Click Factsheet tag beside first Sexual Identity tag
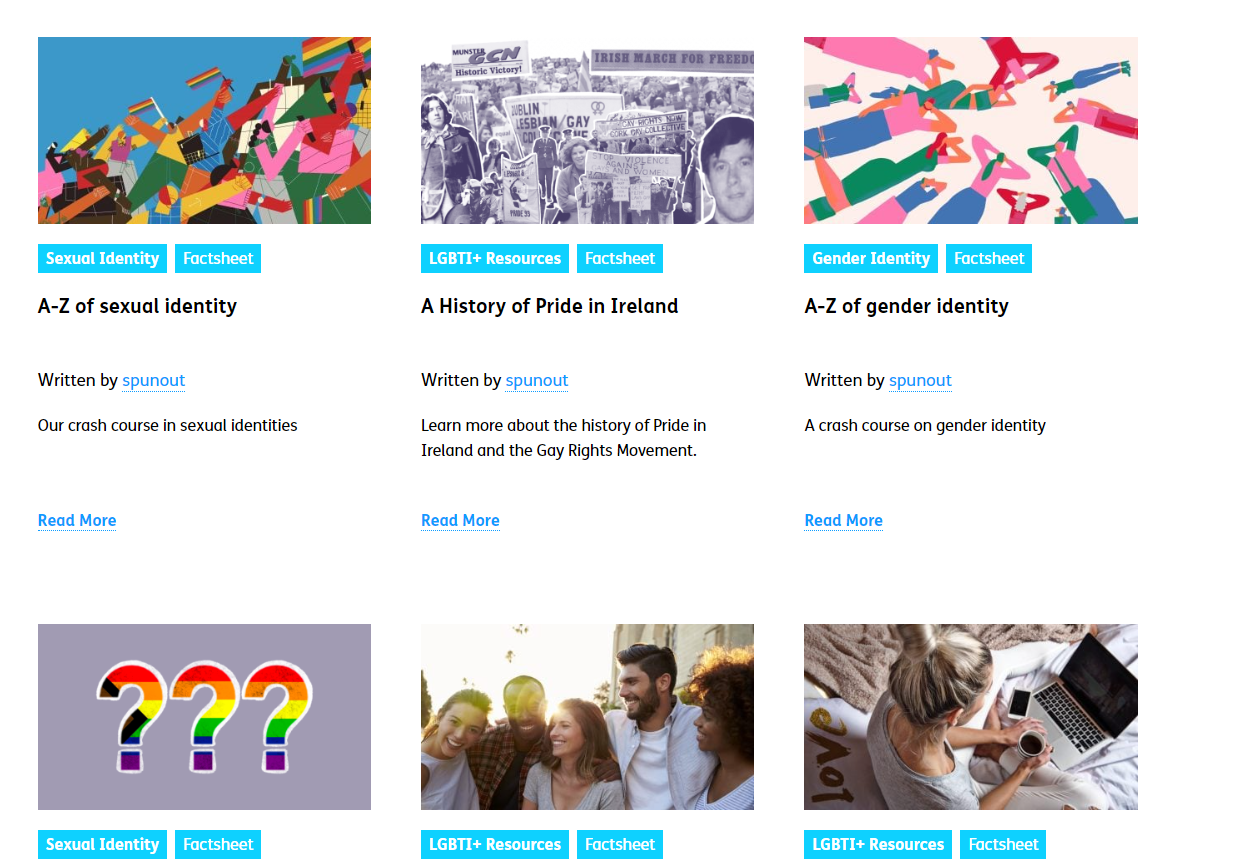The image size is (1246, 867). [218, 258]
